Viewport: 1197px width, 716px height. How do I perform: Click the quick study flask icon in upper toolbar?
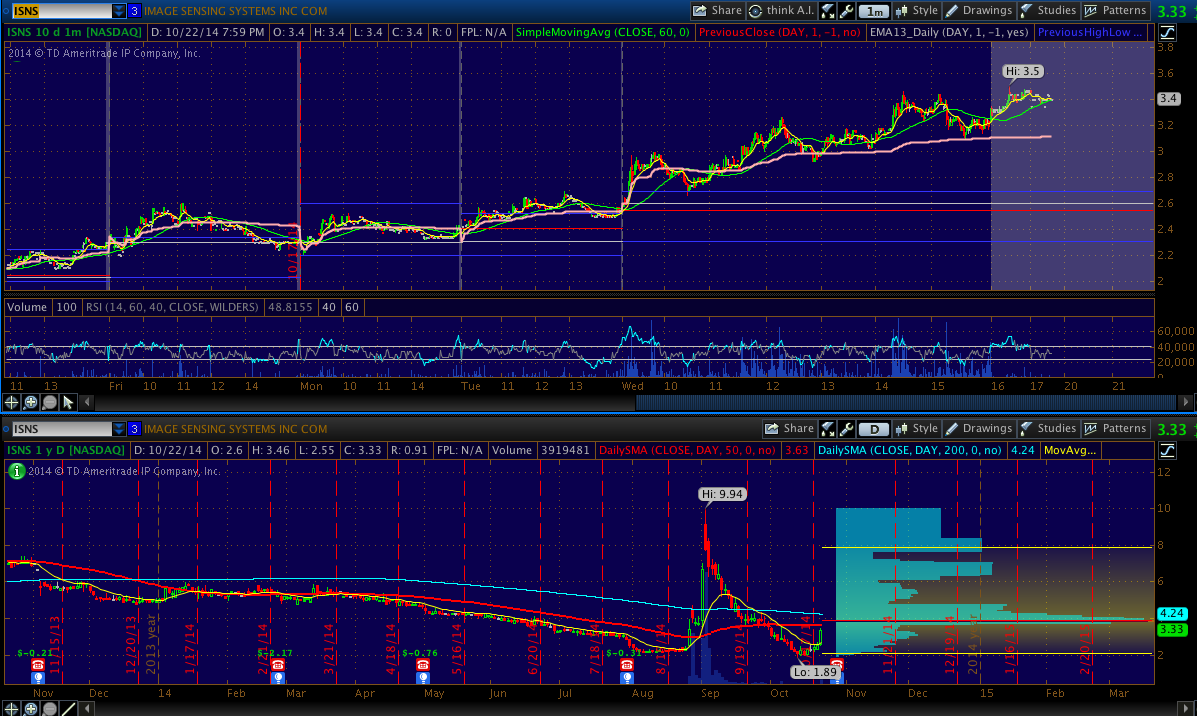(828, 11)
